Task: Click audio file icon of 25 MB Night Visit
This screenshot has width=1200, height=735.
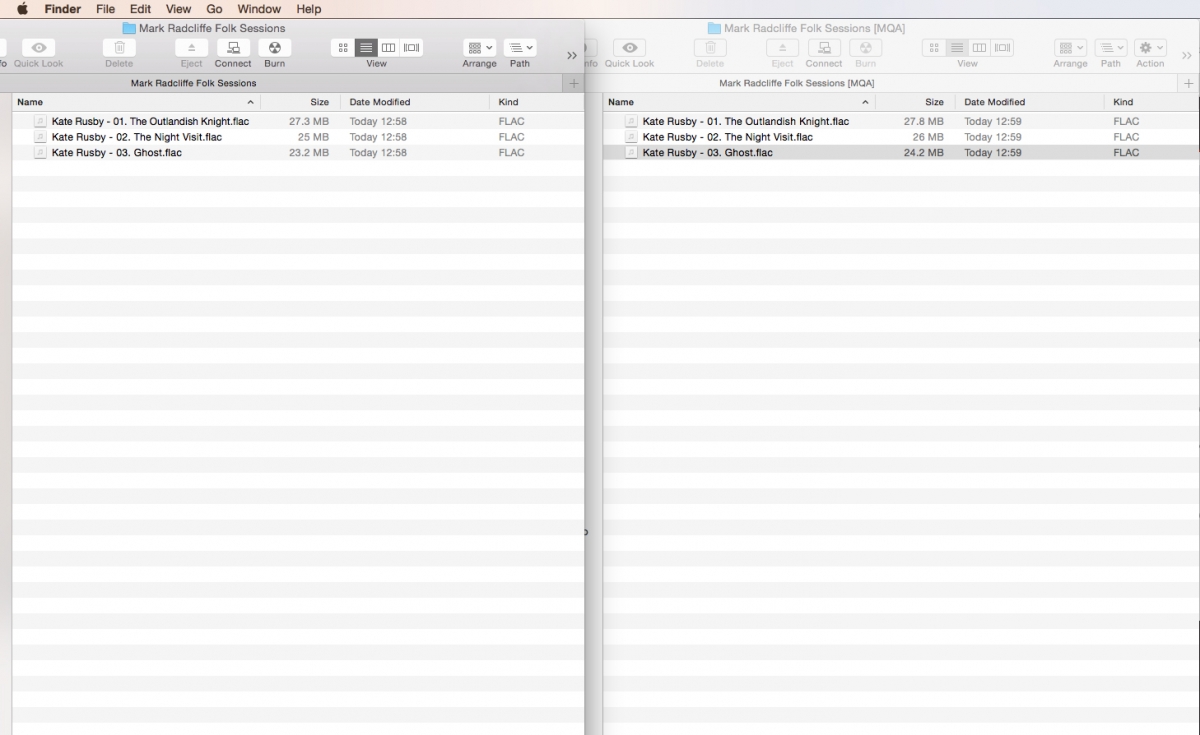Action: click(x=40, y=137)
